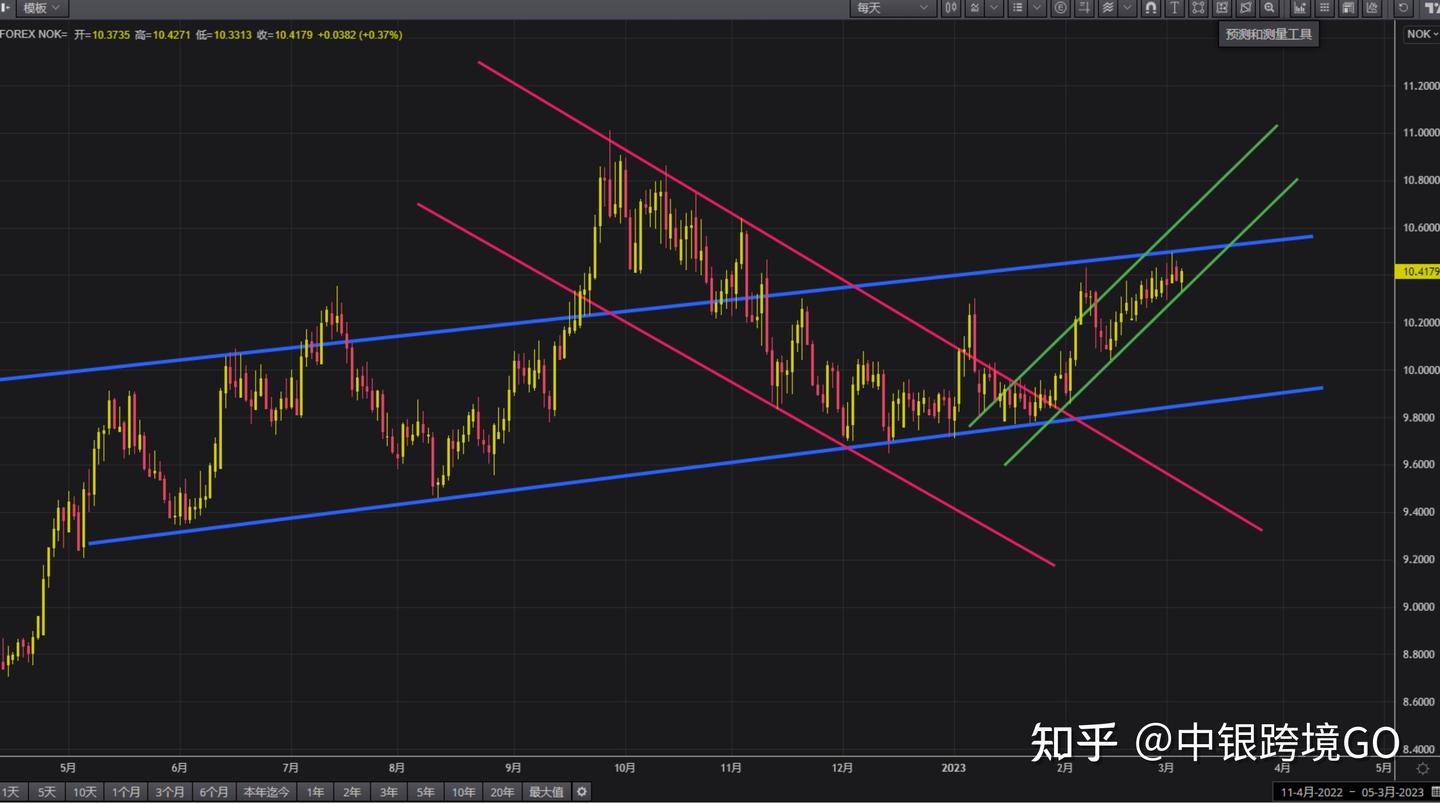Click the chart analysis line icon
This screenshot has height=803, width=1440.
coord(974,8)
